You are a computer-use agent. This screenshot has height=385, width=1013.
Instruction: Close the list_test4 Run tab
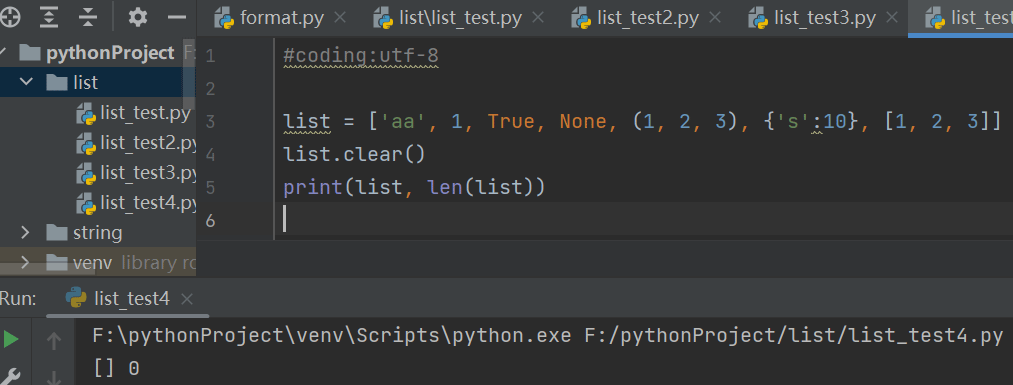click(x=187, y=299)
